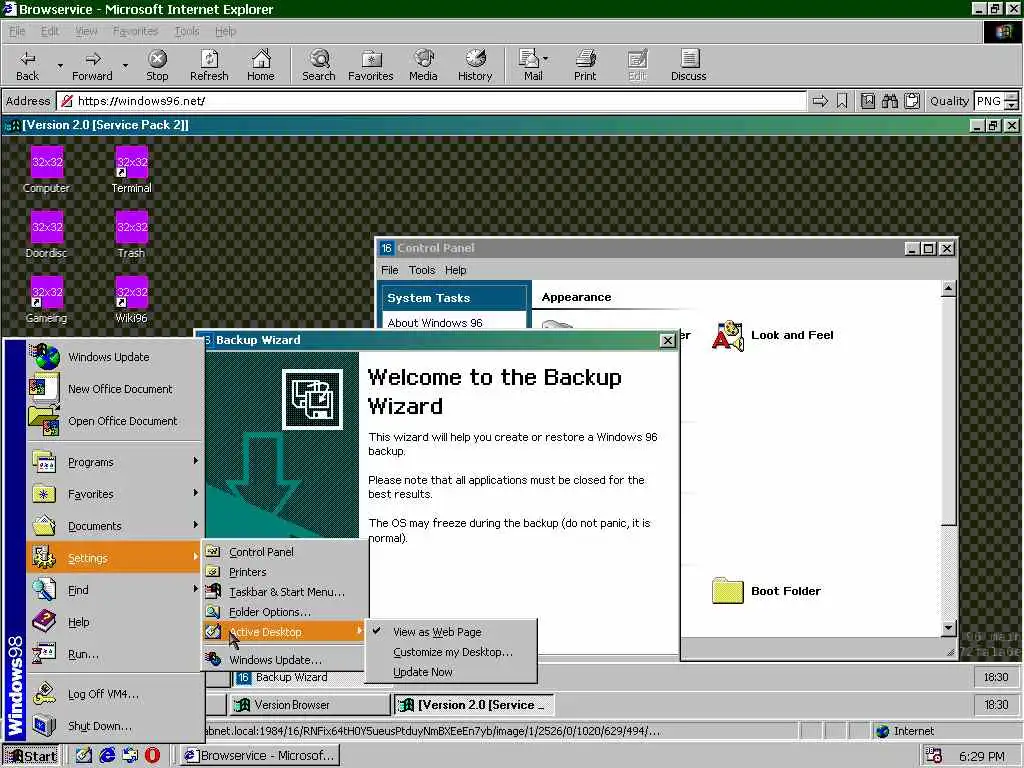Show History toolbar icon
The image size is (1024, 768).
point(475,66)
